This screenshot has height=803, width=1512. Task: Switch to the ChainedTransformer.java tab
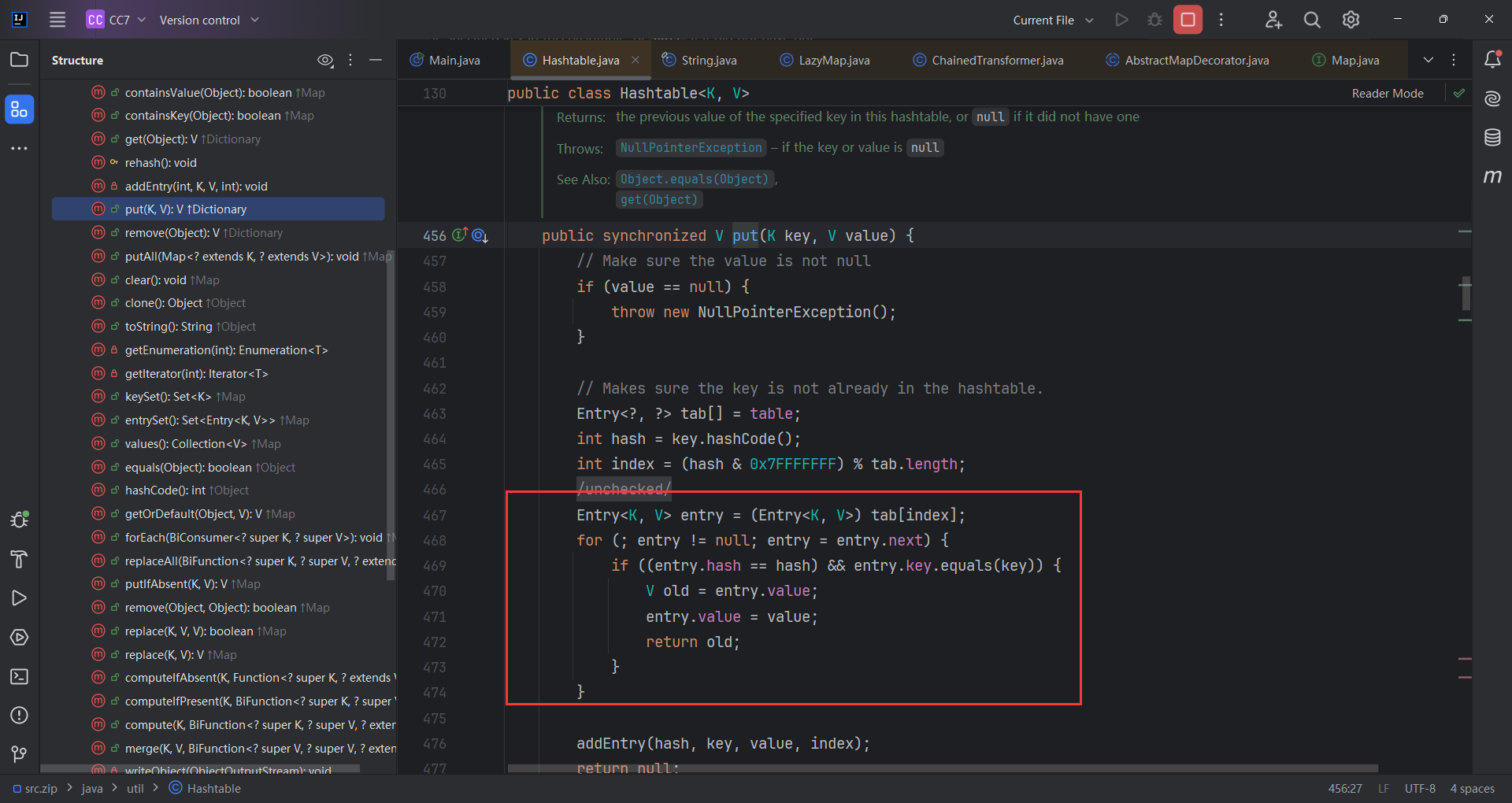pyautogui.click(x=988, y=60)
